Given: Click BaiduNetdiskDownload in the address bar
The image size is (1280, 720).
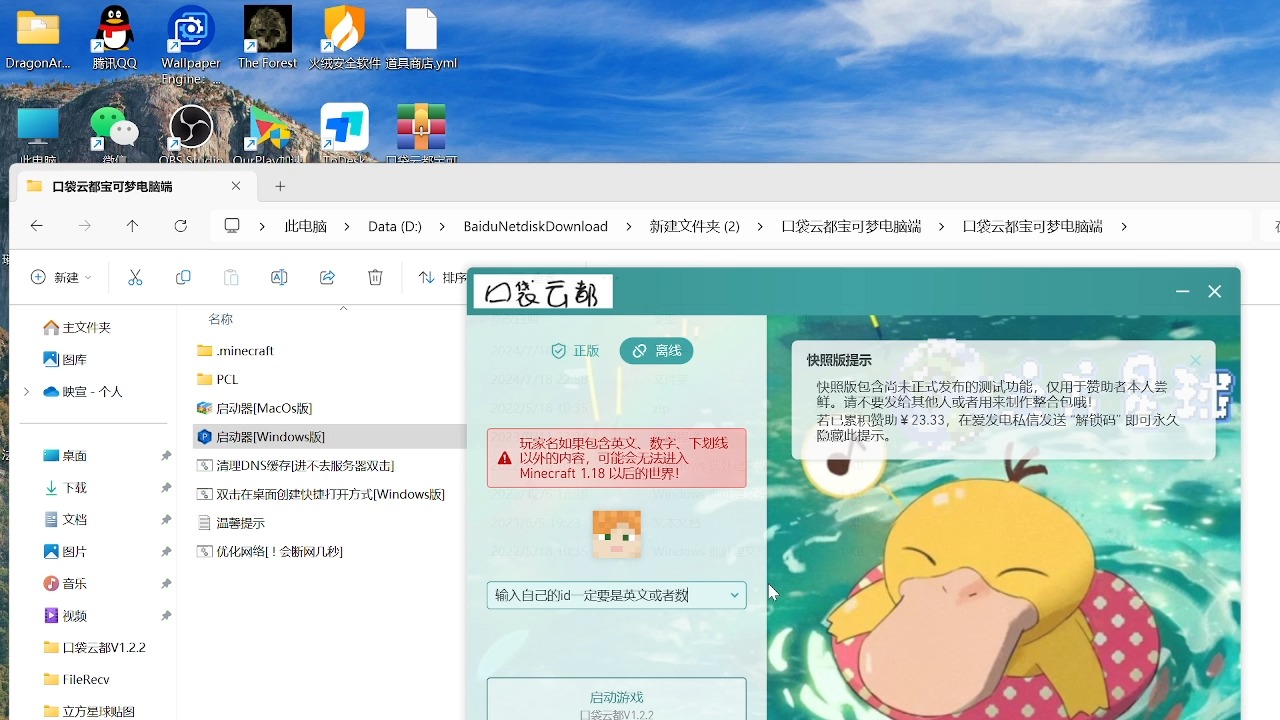Looking at the screenshot, I should 535,227.
